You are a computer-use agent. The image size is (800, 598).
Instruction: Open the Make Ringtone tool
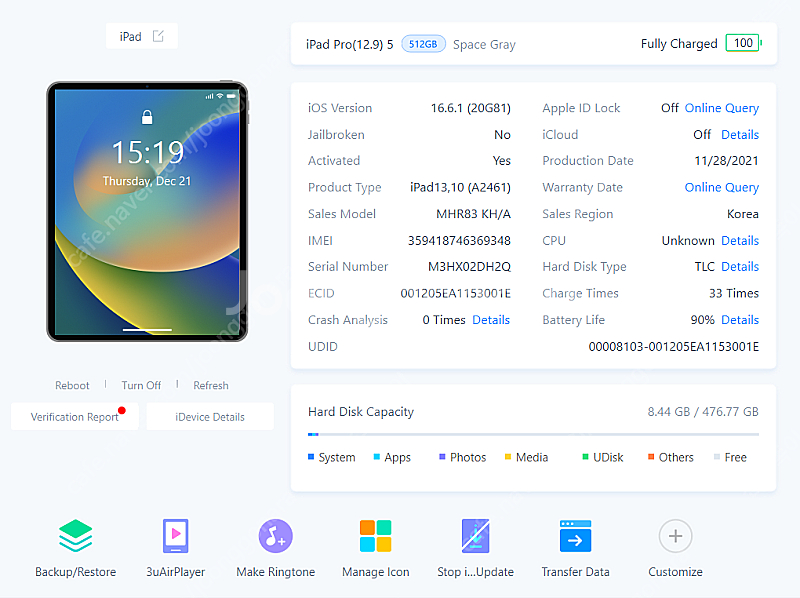pyautogui.click(x=276, y=536)
